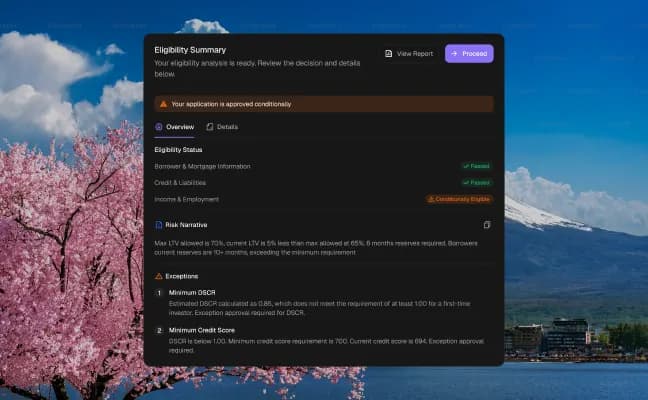Select the Borrower & Mortgage Information row

pos(324,166)
